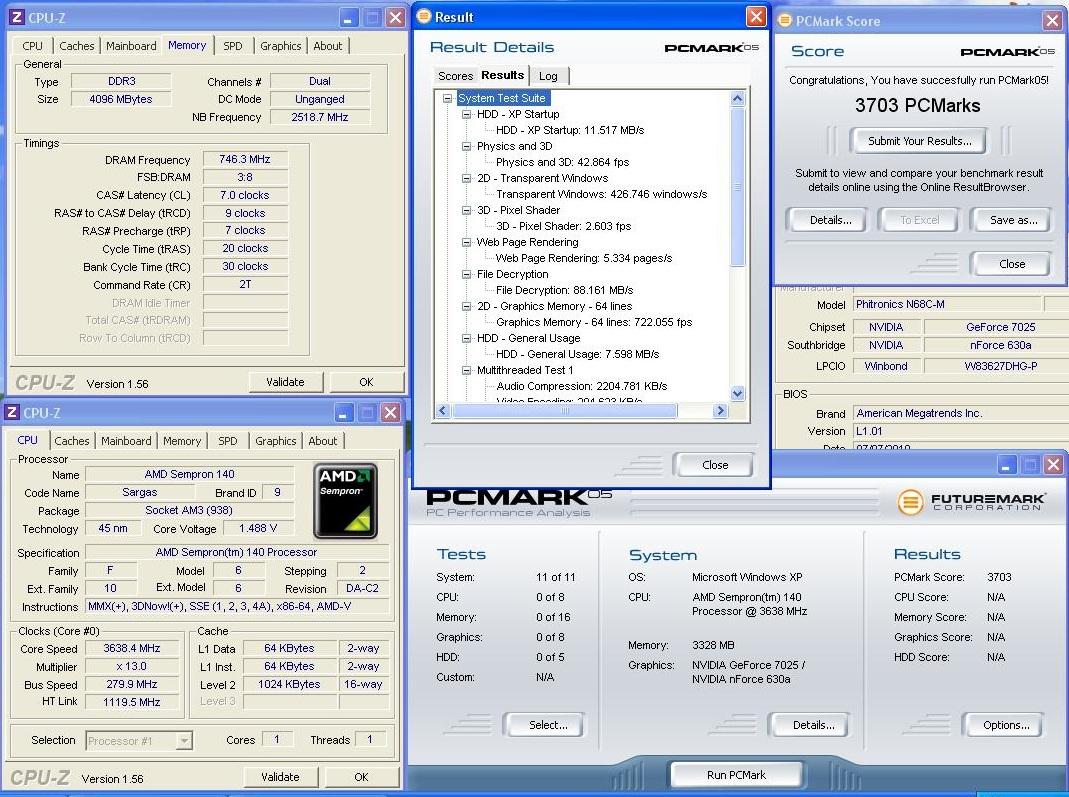Viewport: 1069px width, 797px height.
Task: Open Caches tab in lower CPU-Z window
Action: tap(72, 441)
